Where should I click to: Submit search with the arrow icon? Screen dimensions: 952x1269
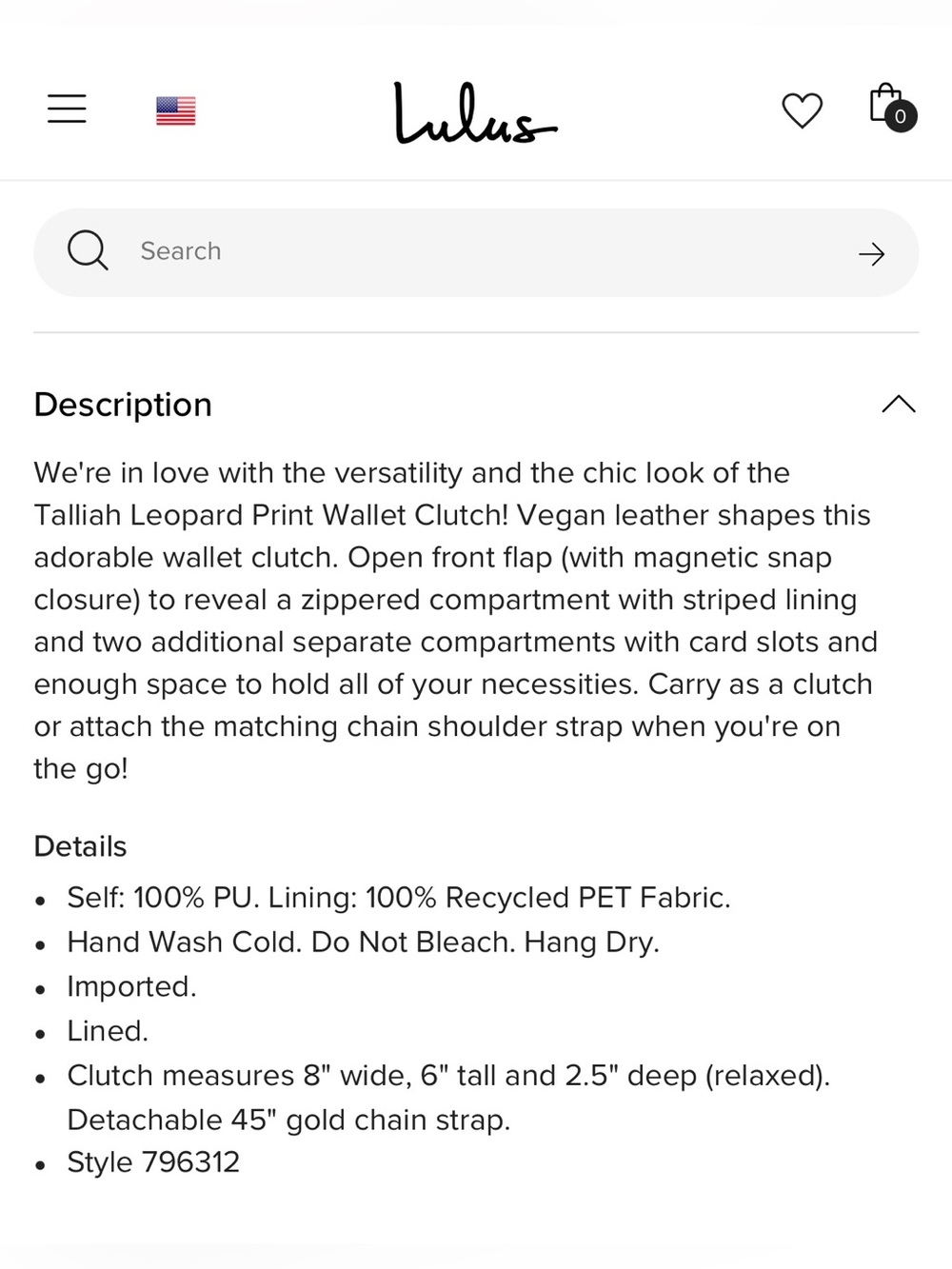click(871, 253)
